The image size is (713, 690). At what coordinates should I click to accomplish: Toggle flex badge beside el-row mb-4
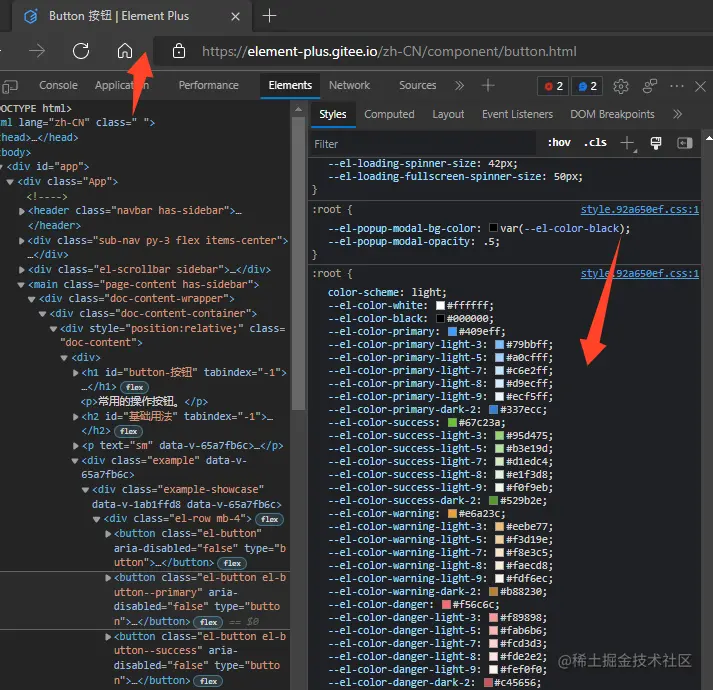(x=270, y=519)
